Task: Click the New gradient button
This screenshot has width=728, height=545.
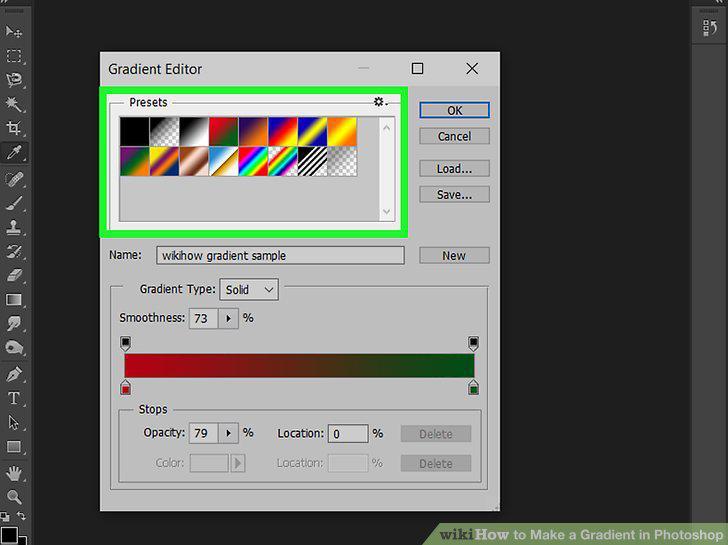Action: [x=455, y=256]
